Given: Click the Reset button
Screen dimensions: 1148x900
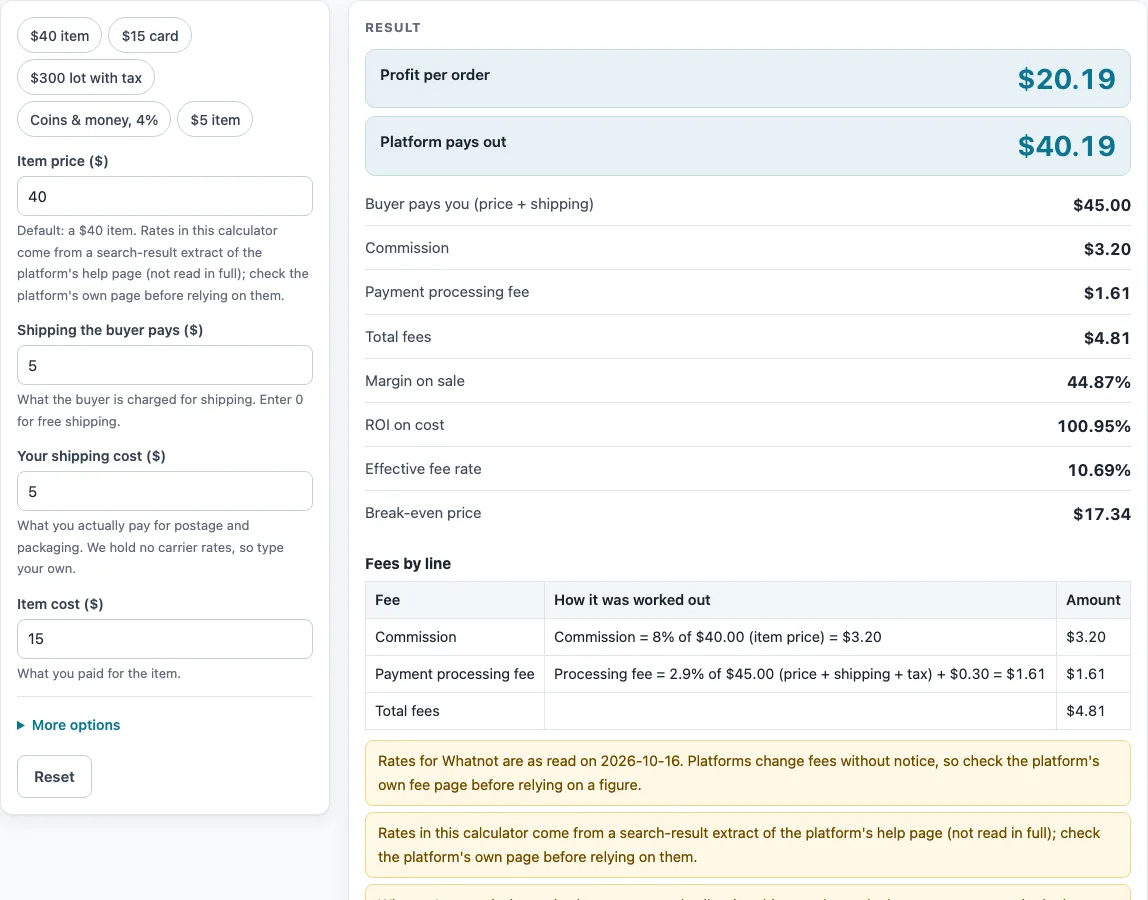Looking at the screenshot, I should coord(54,776).
